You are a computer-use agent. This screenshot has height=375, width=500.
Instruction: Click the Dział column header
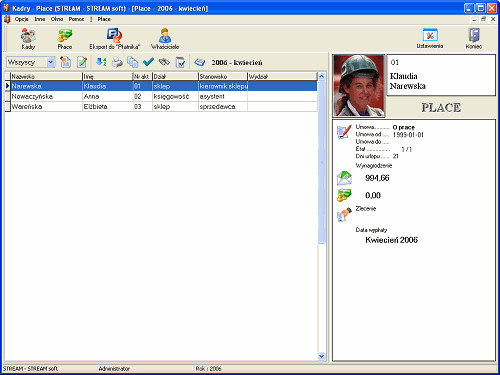[x=175, y=76]
